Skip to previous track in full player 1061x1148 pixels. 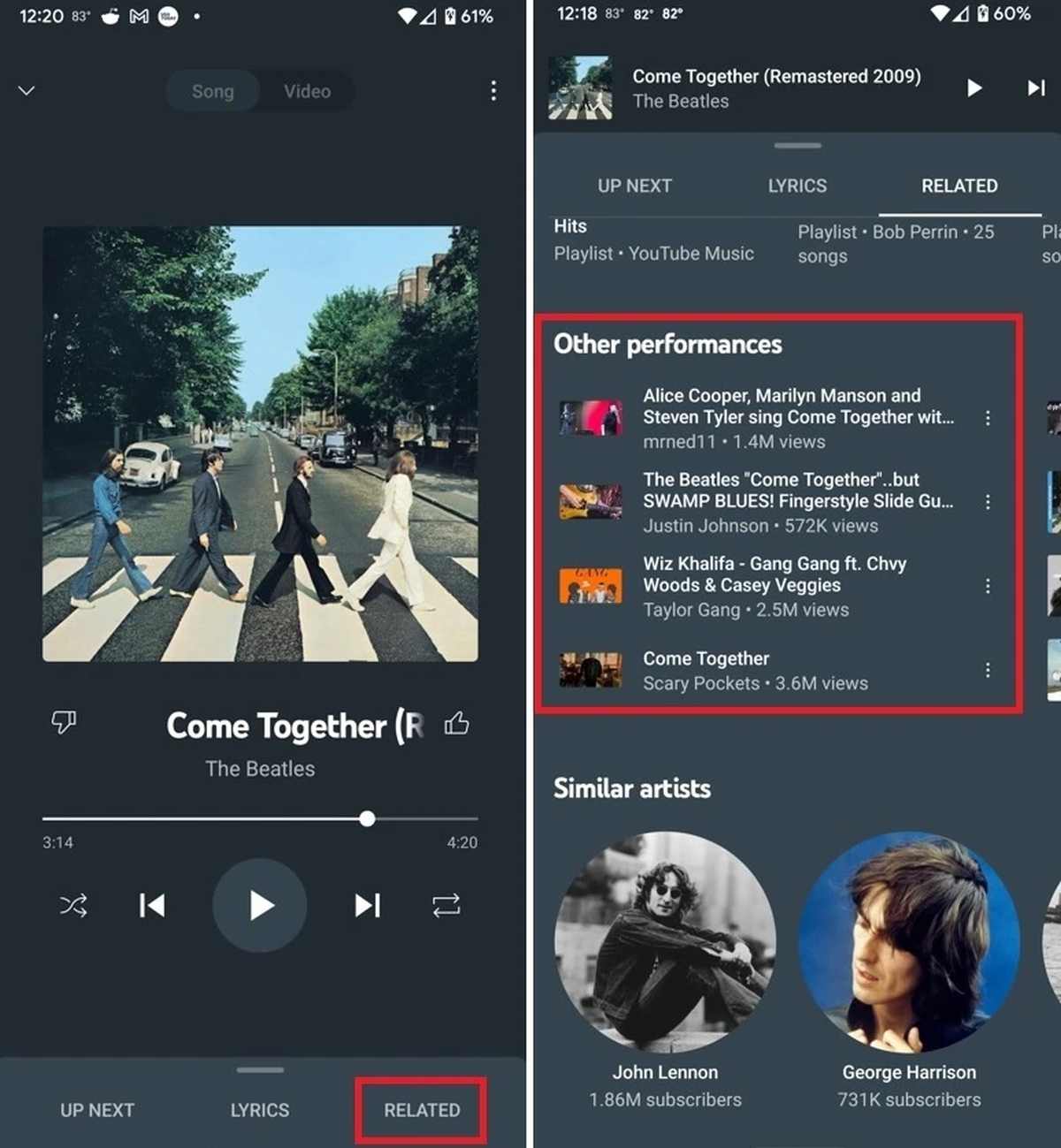(x=152, y=905)
